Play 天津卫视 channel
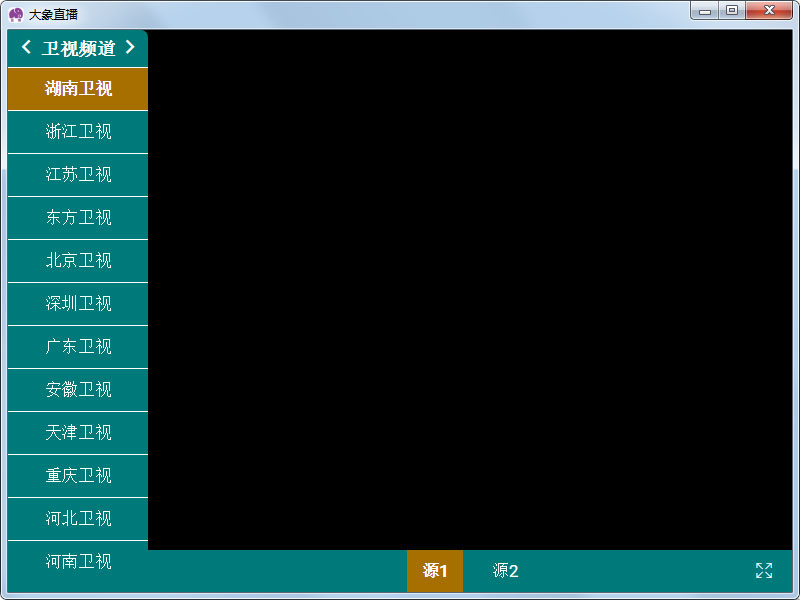Viewport: 800px width, 600px height. (78, 433)
